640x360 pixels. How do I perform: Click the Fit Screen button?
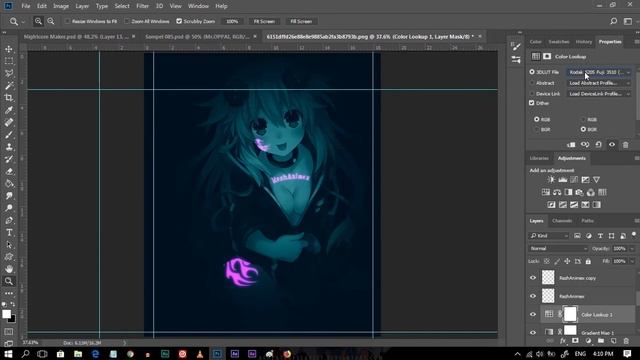coord(264,21)
